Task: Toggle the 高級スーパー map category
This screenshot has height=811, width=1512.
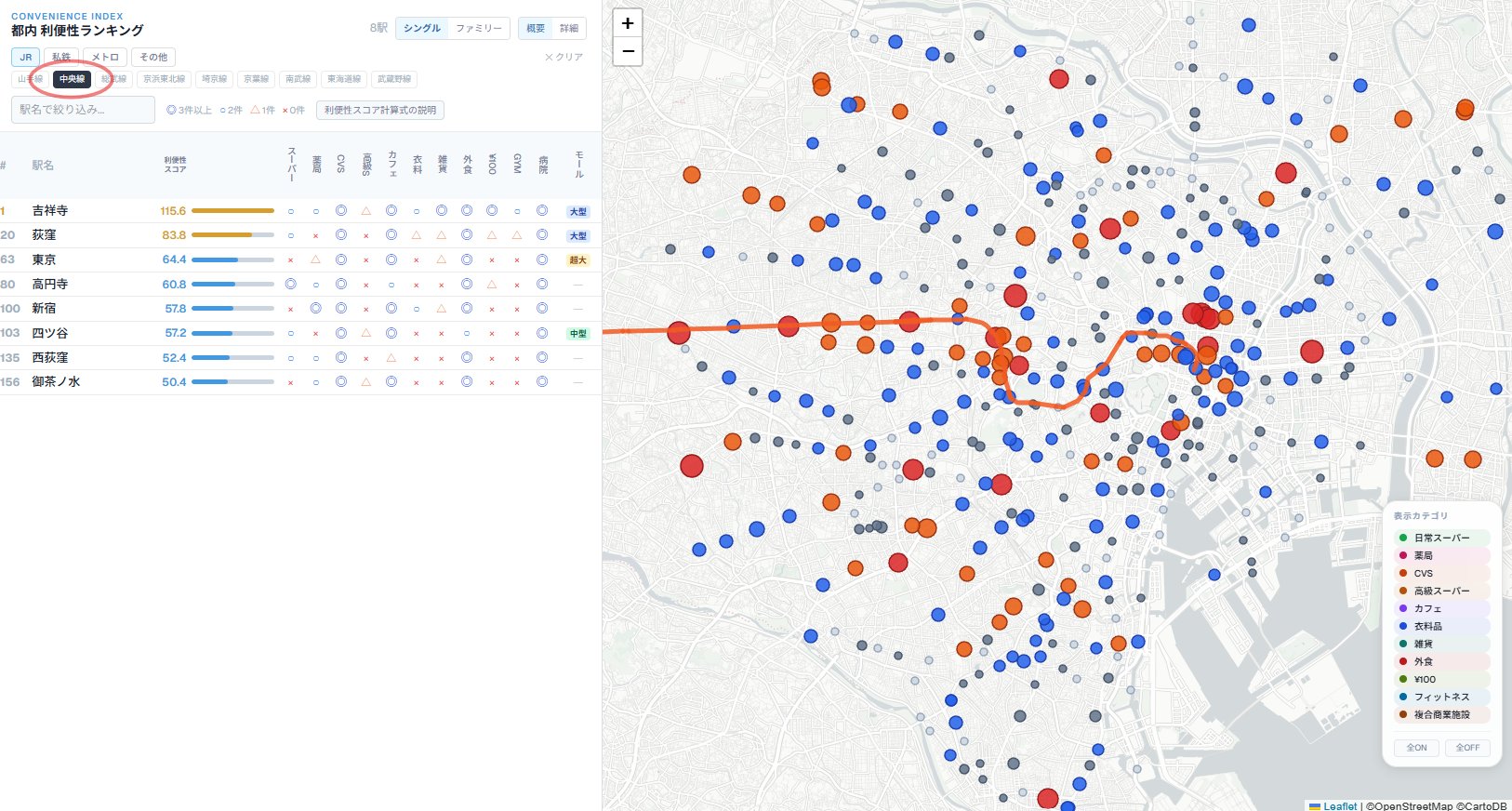Action: coord(1441,591)
